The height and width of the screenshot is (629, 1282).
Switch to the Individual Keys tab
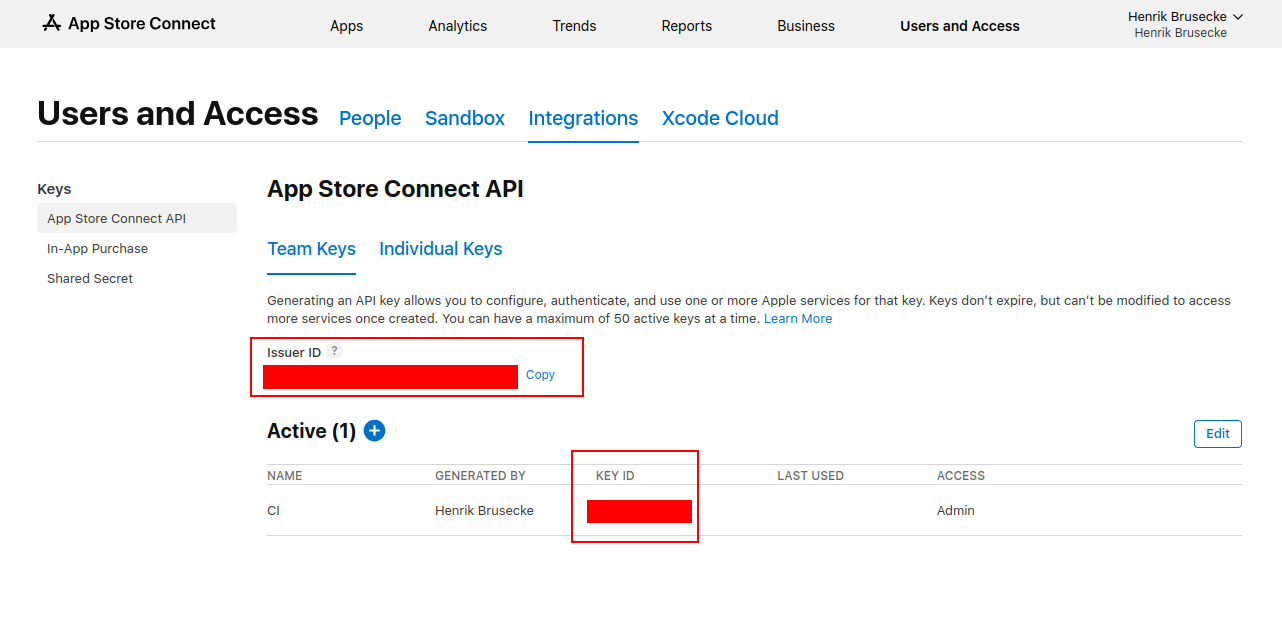click(441, 249)
